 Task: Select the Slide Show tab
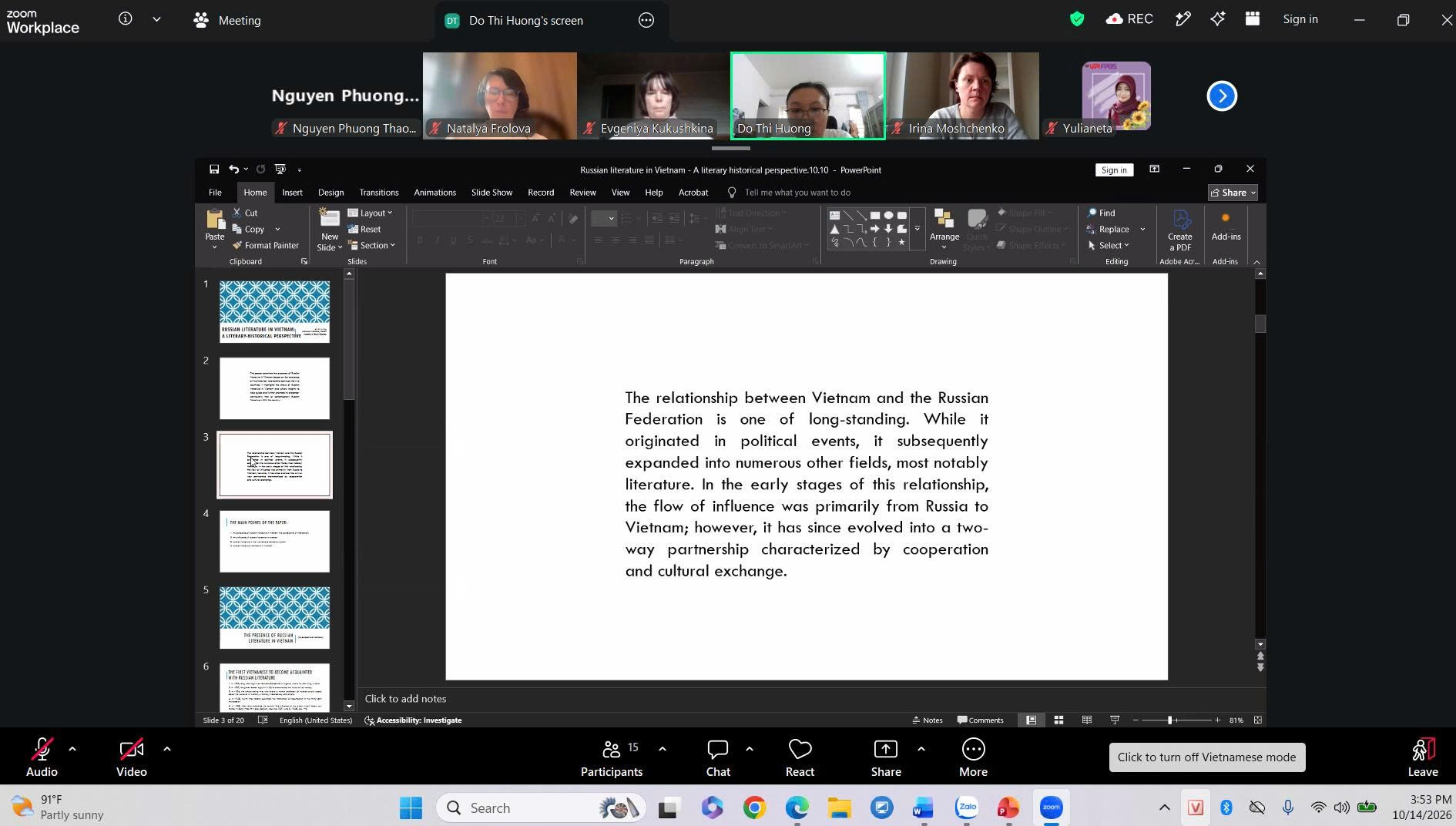pyautogui.click(x=491, y=193)
